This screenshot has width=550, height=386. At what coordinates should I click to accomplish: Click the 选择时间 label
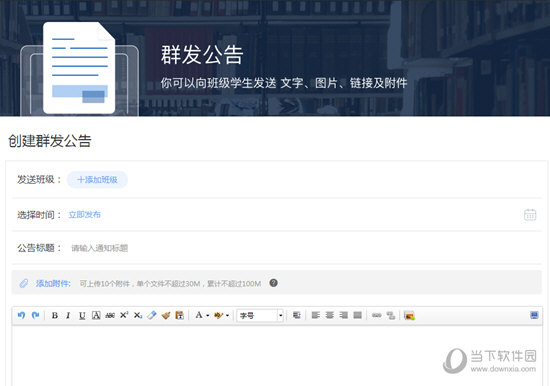pyautogui.click(x=39, y=214)
